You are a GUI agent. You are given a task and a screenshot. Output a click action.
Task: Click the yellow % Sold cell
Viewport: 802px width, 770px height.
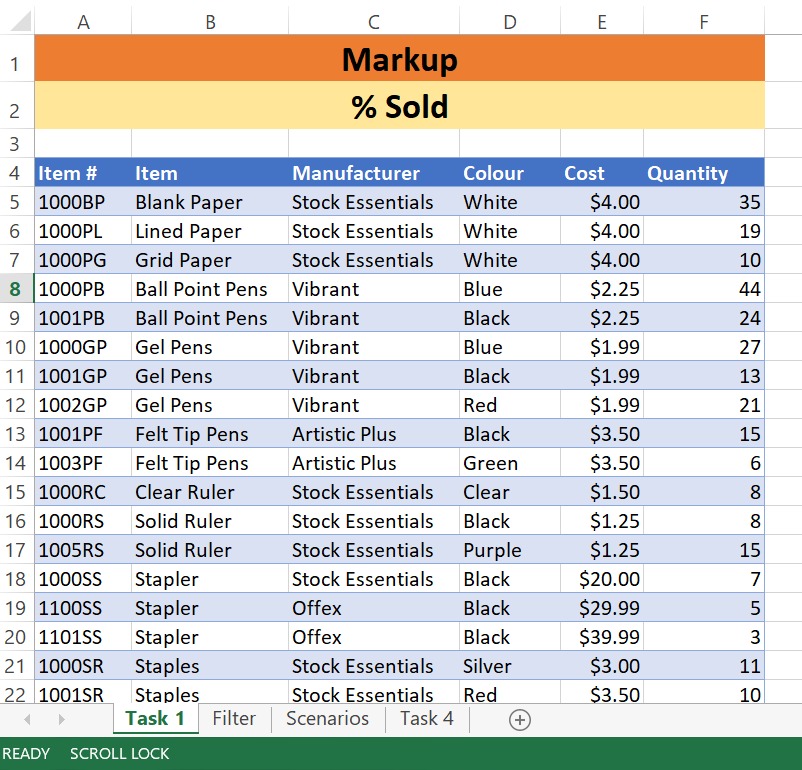(x=399, y=106)
